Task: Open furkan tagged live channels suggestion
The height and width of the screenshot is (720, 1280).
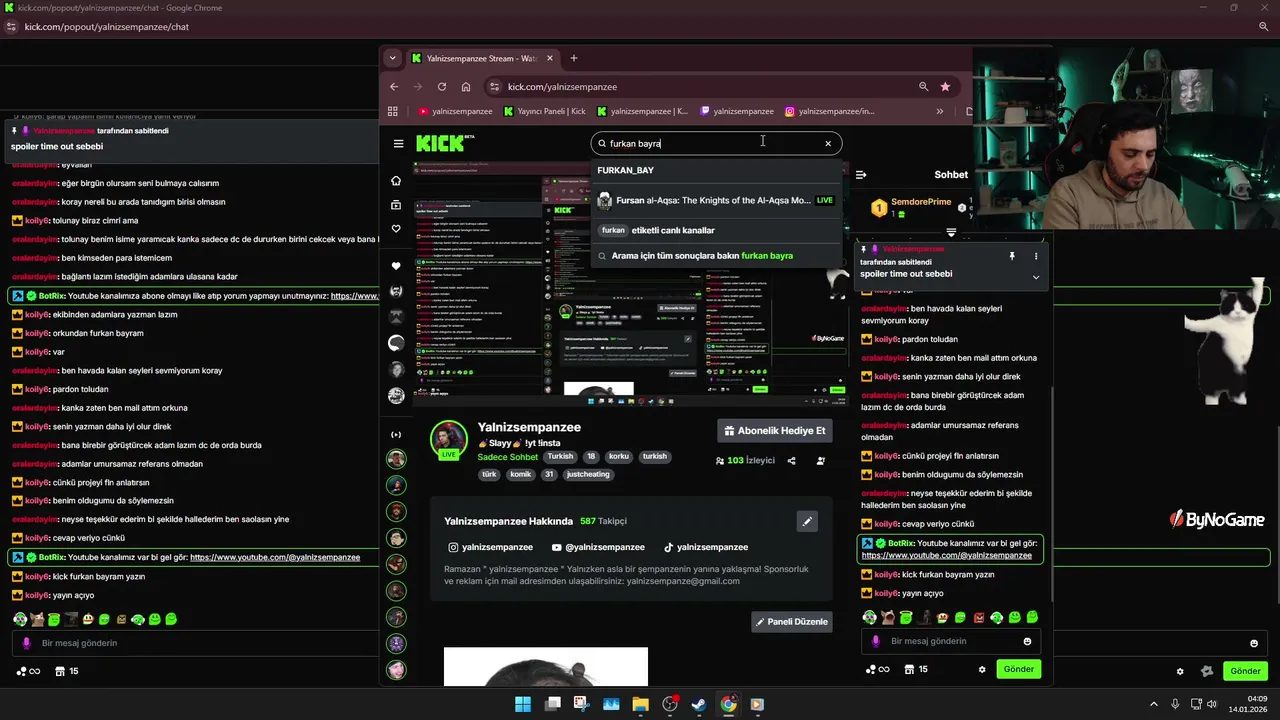Action: [716, 230]
